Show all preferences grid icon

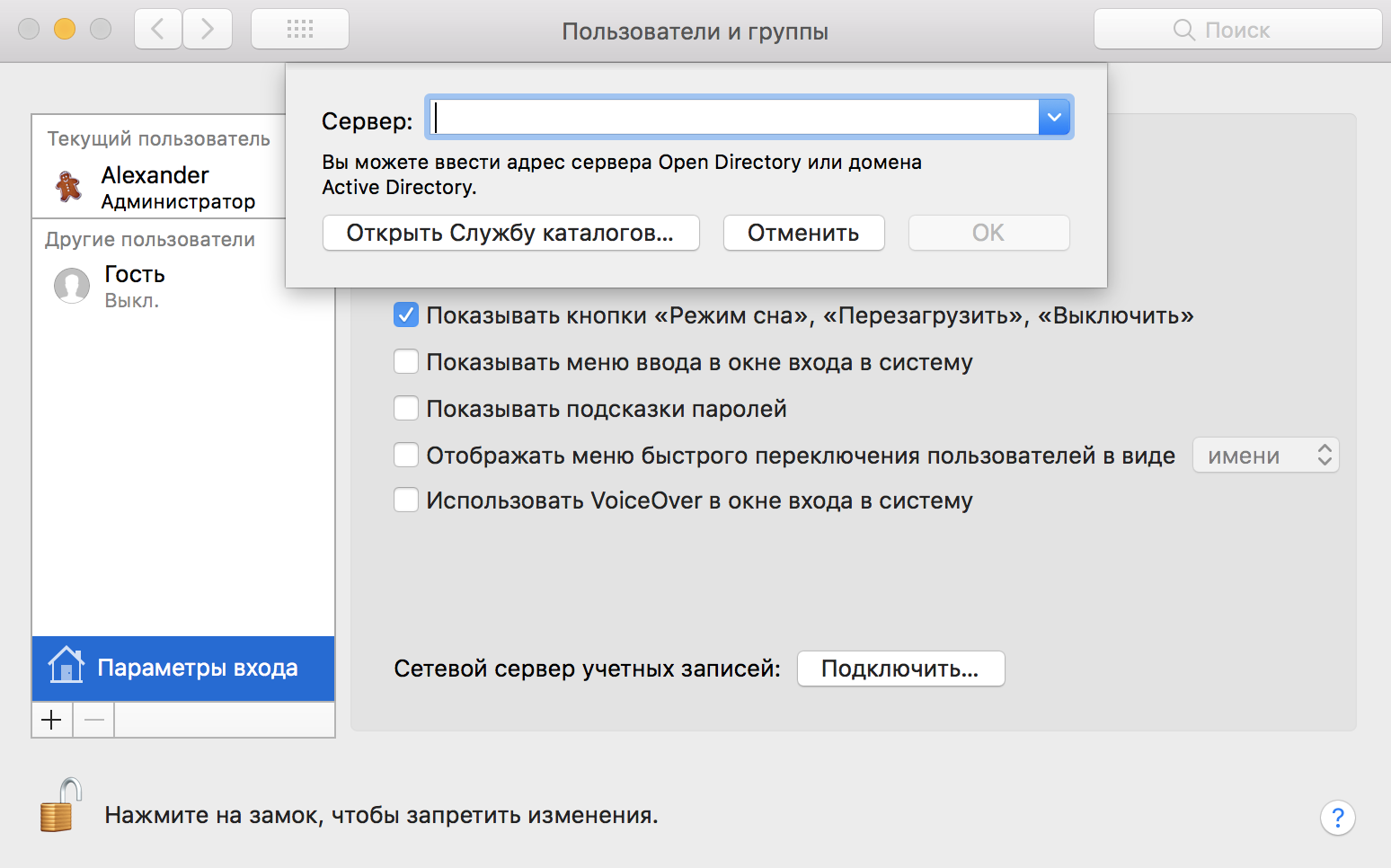(x=300, y=30)
